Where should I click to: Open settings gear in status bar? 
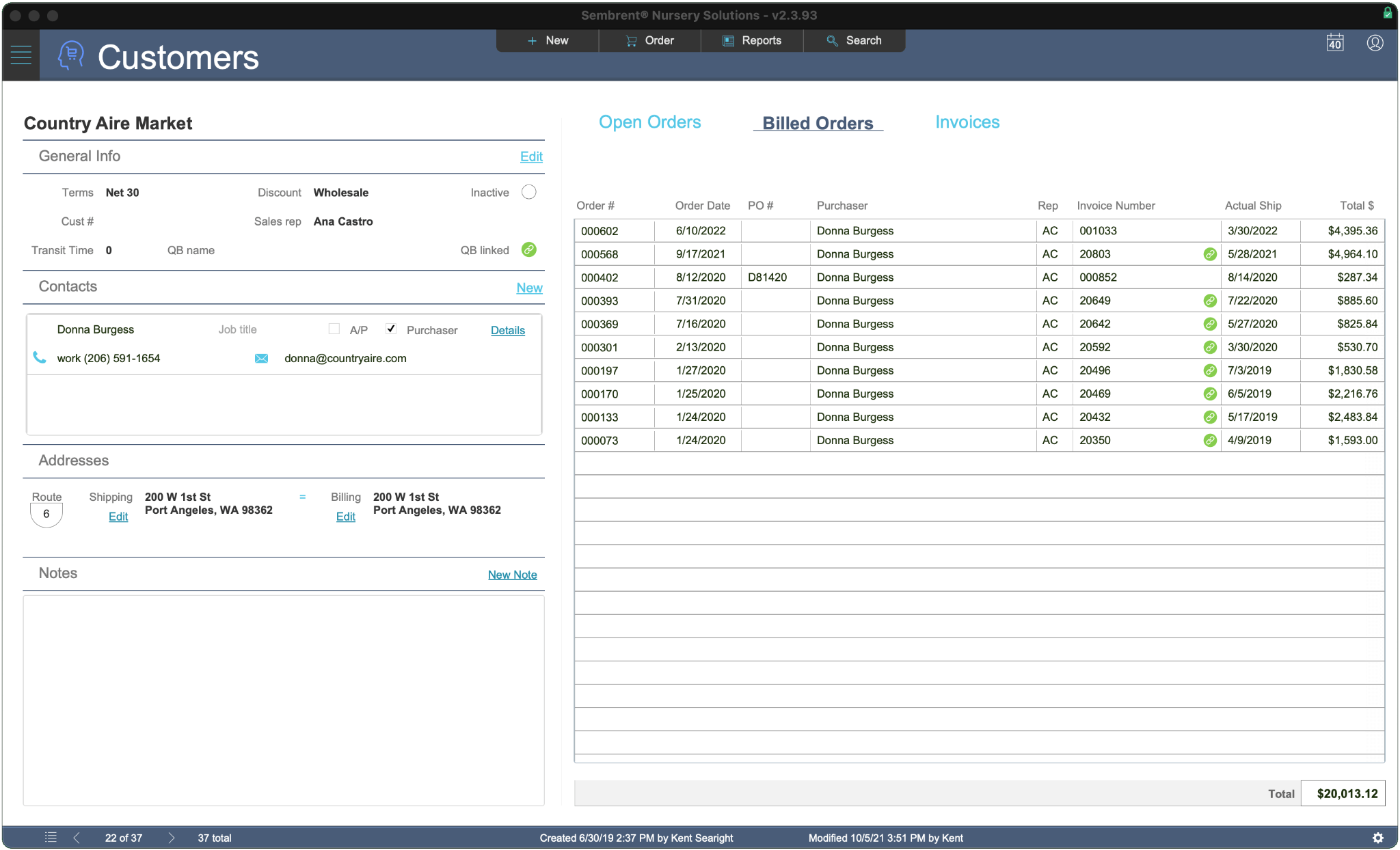click(x=1377, y=837)
